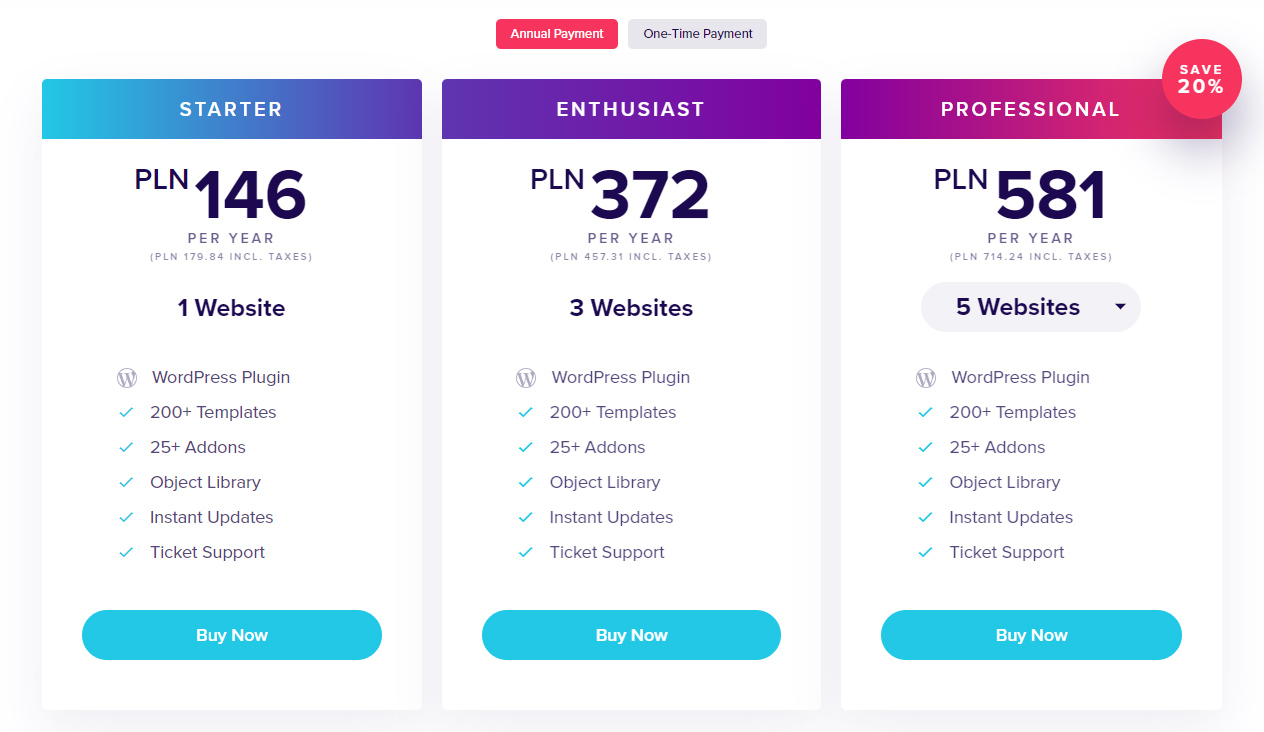Click the WordPress logo in Starter plan

127,378
